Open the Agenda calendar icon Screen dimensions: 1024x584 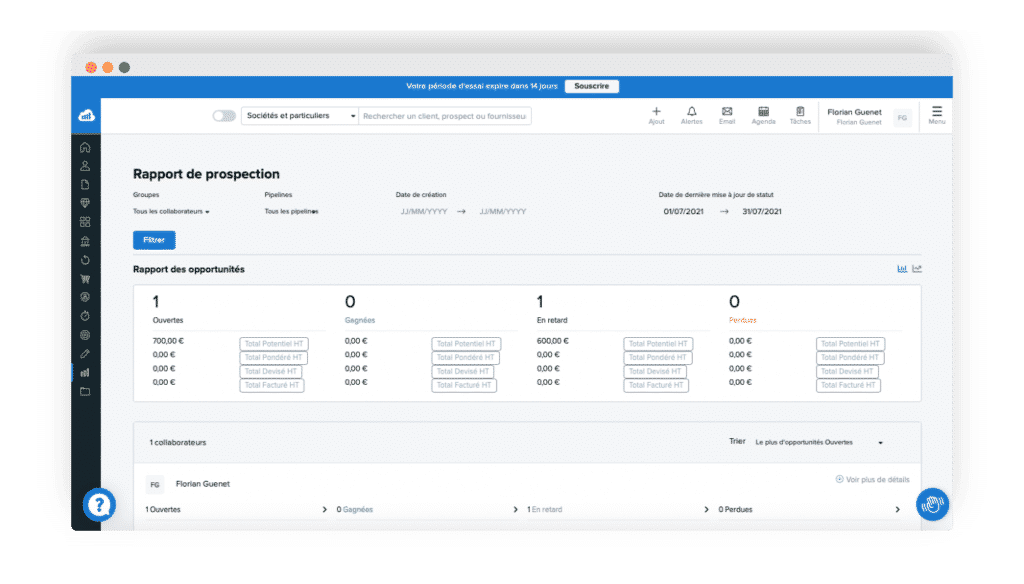[x=763, y=113]
